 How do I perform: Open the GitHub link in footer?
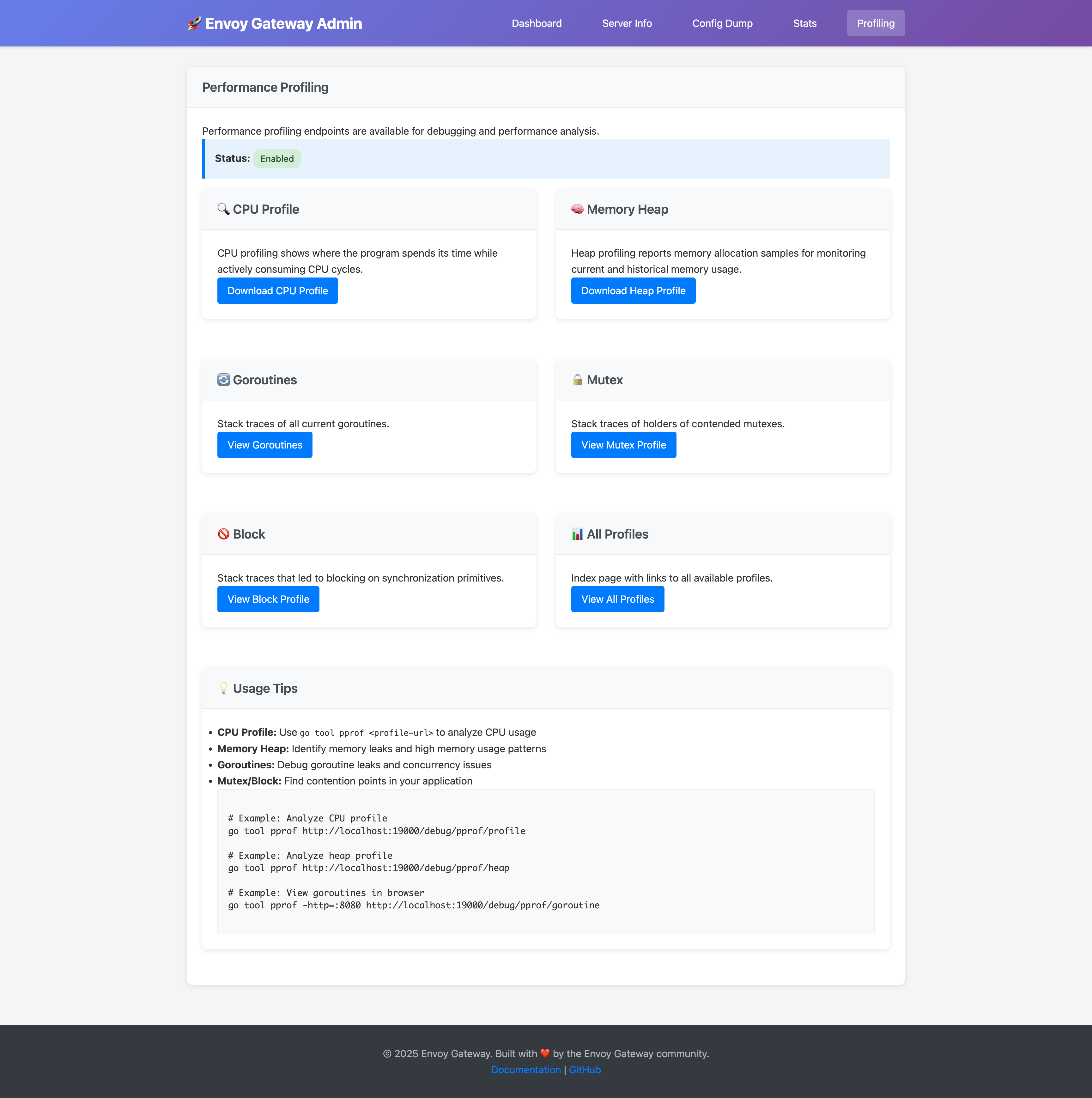(585, 1070)
